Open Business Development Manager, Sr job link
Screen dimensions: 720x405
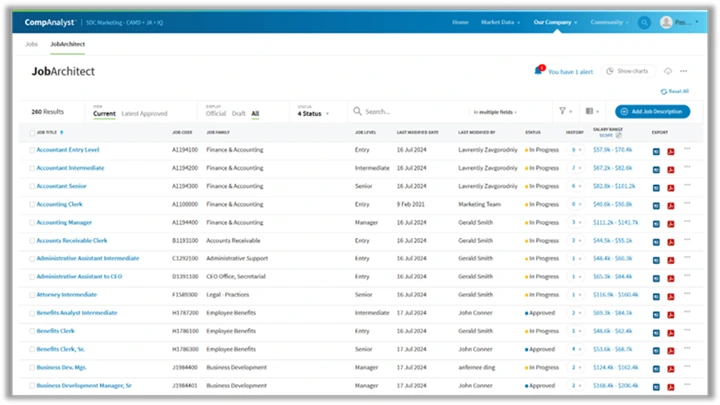pos(84,386)
